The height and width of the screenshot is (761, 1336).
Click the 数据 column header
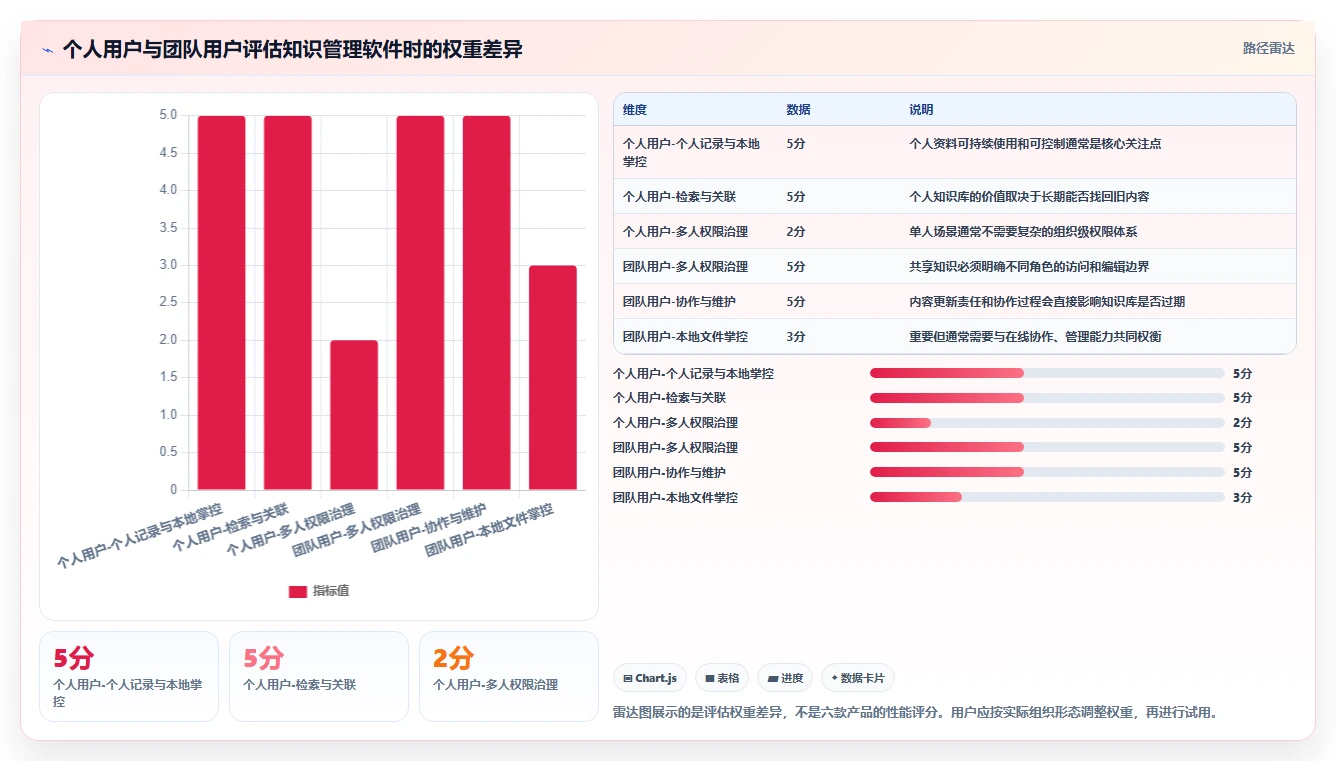click(x=798, y=110)
